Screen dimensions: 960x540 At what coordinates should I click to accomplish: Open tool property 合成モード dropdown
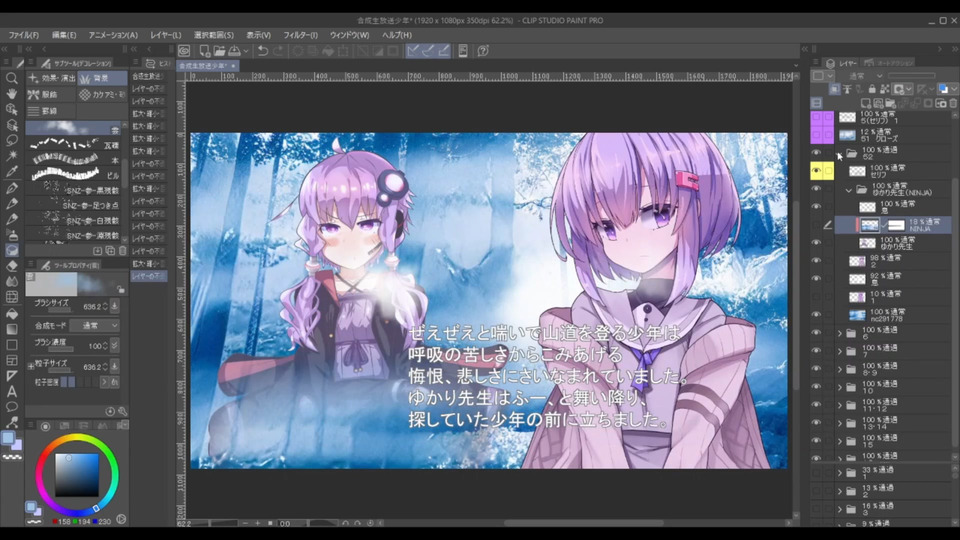(94, 326)
